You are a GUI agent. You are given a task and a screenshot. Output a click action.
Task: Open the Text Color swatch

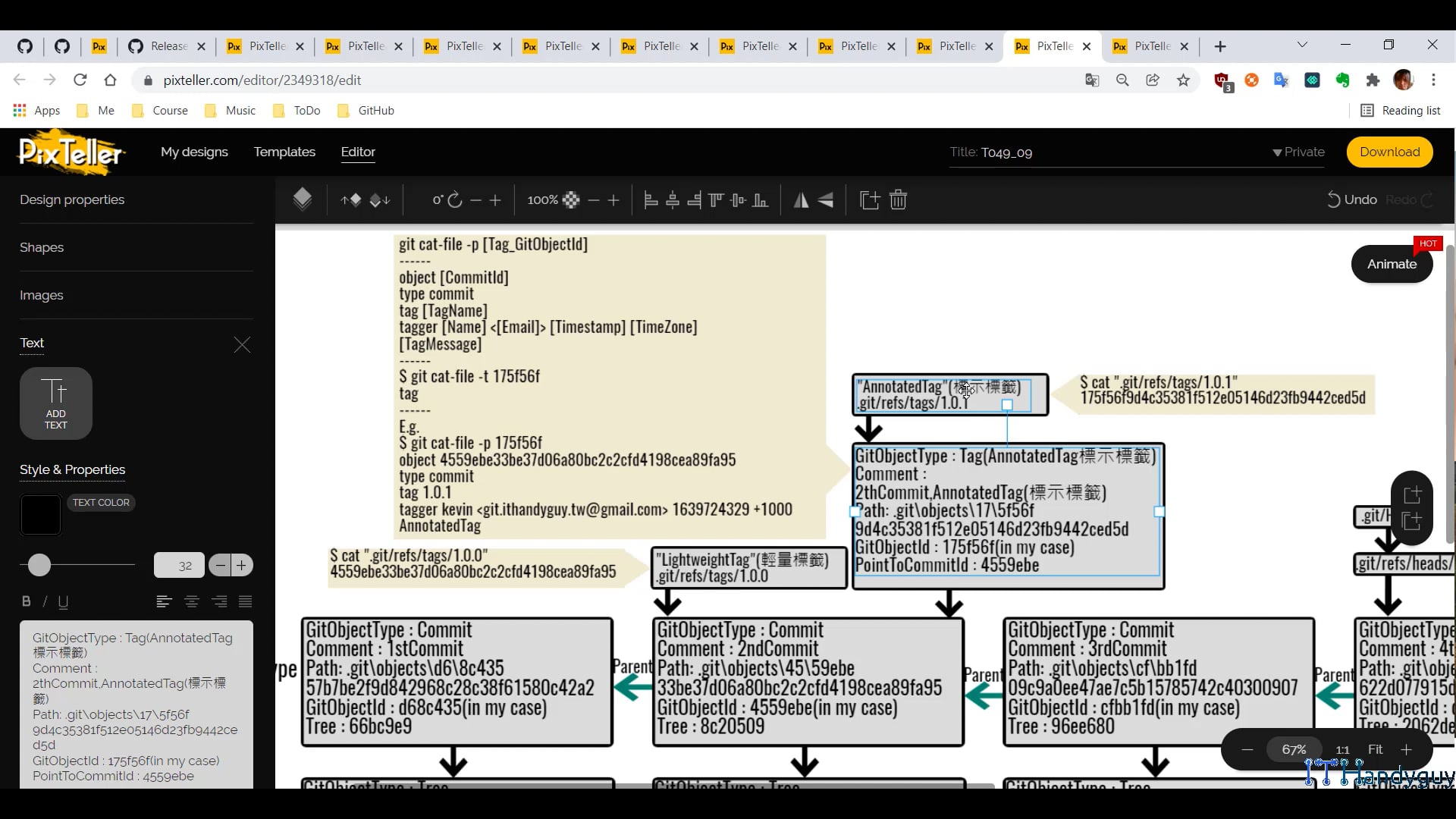(39, 515)
